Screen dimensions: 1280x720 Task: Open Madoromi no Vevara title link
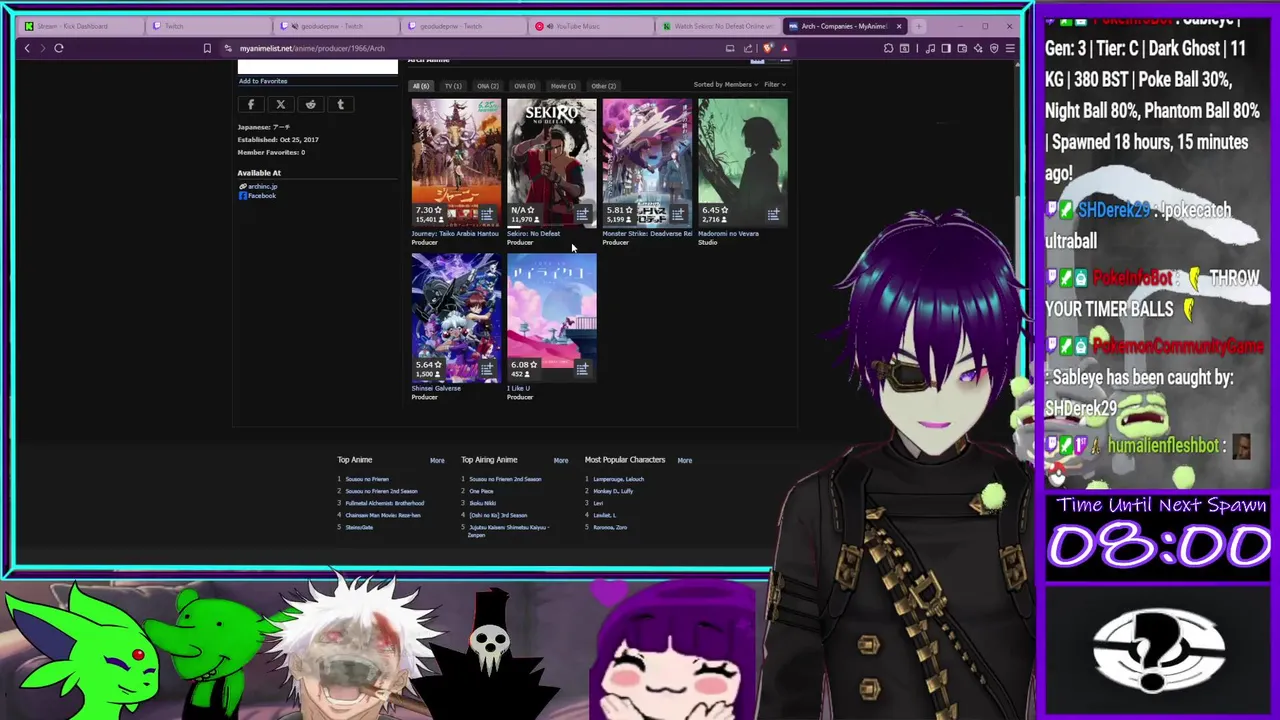coord(728,234)
